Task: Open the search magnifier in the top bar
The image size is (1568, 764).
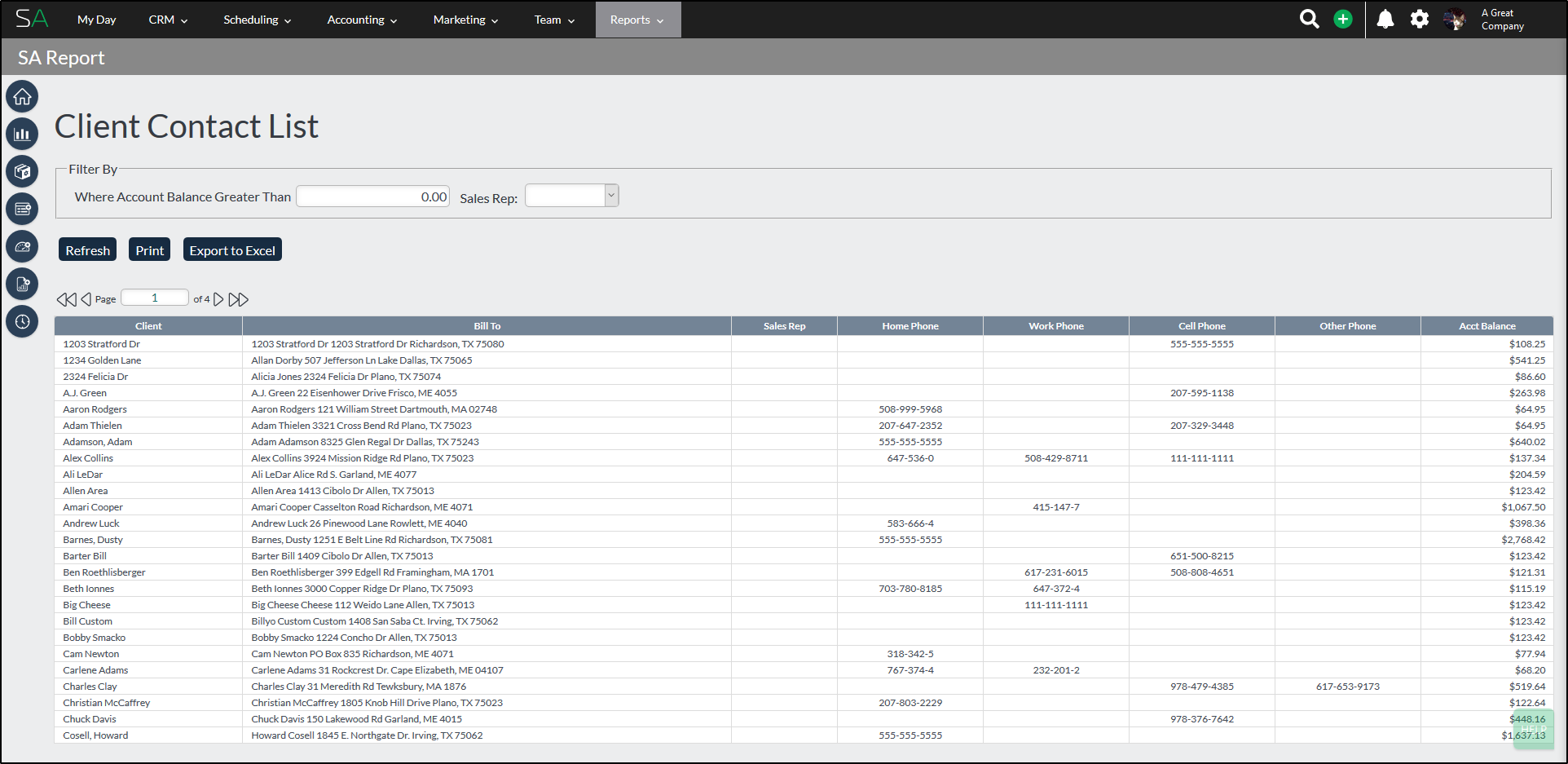Action: (1309, 19)
